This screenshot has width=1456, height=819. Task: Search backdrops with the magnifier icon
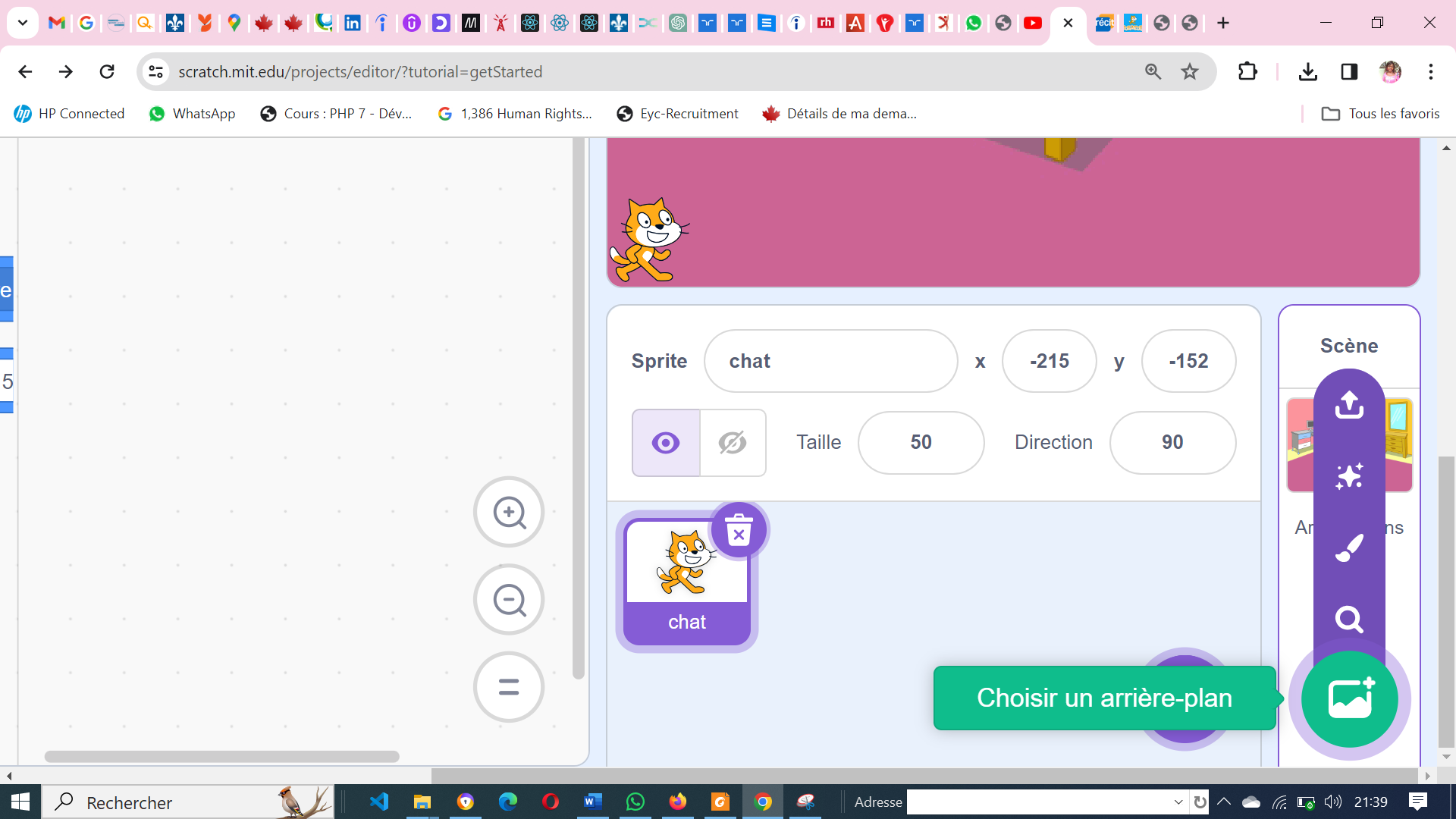[x=1349, y=620]
